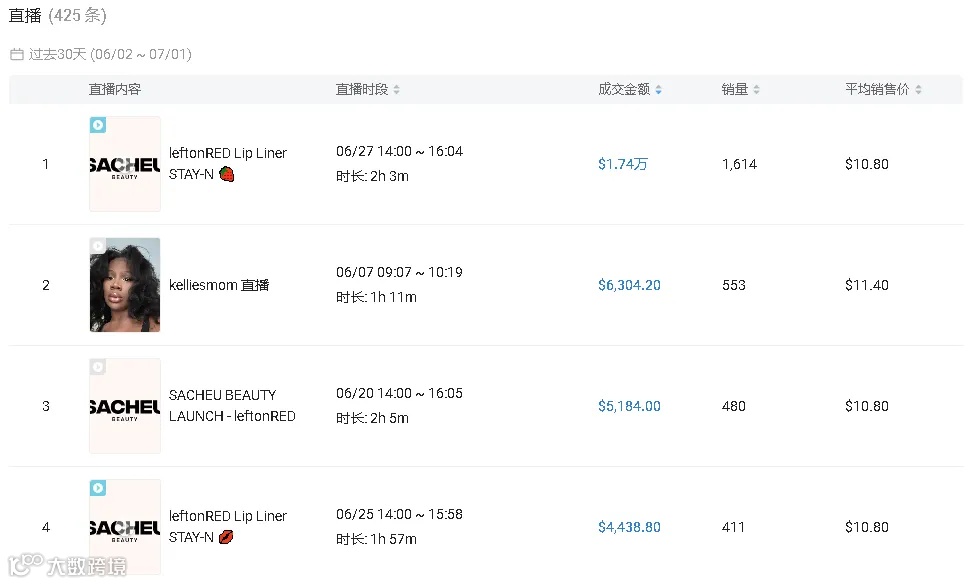This screenshot has width=969, height=584.
Task: Open the $5,184.00 transaction amount link
Action: tap(629, 406)
